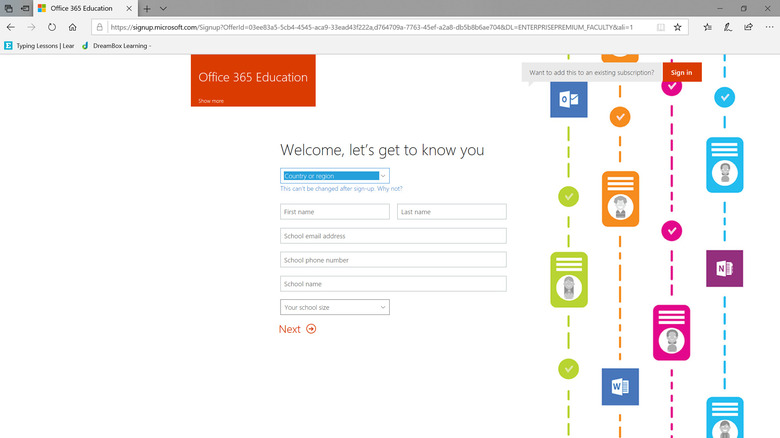
Task: Refresh the page with the reload icon
Action: point(52,27)
